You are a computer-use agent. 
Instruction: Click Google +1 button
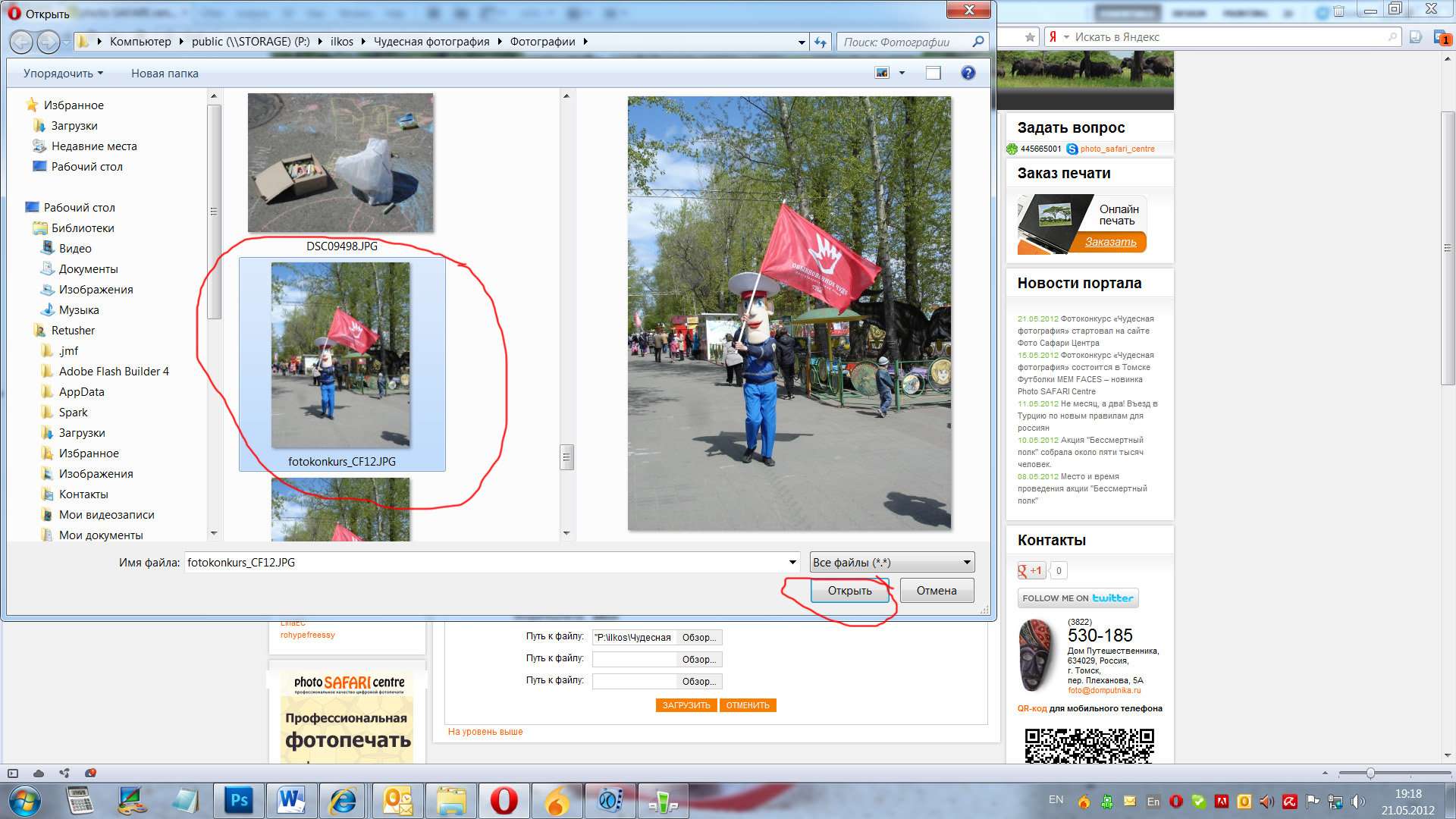tap(1031, 570)
